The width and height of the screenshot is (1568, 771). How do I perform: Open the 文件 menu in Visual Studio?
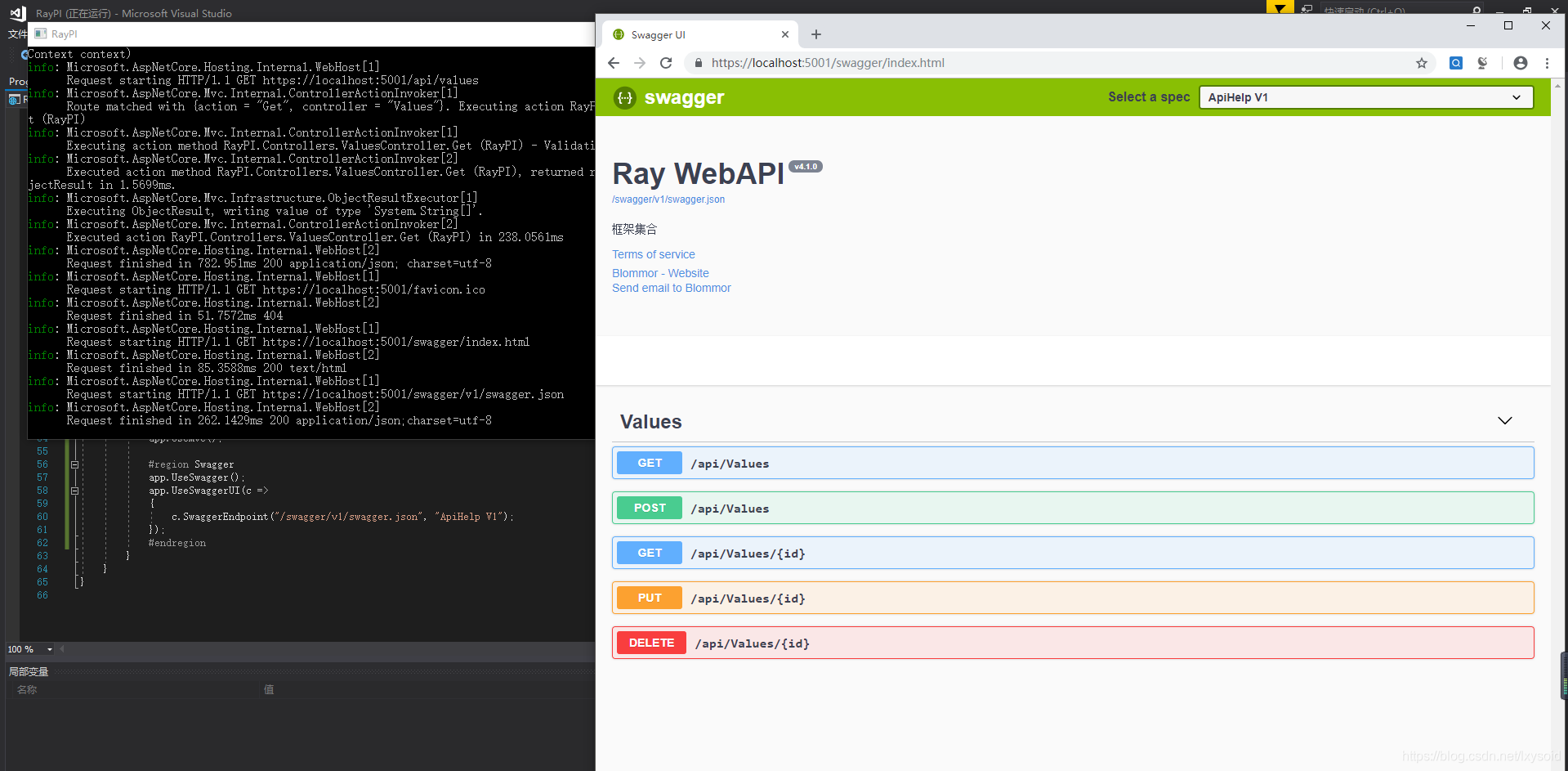(17, 34)
